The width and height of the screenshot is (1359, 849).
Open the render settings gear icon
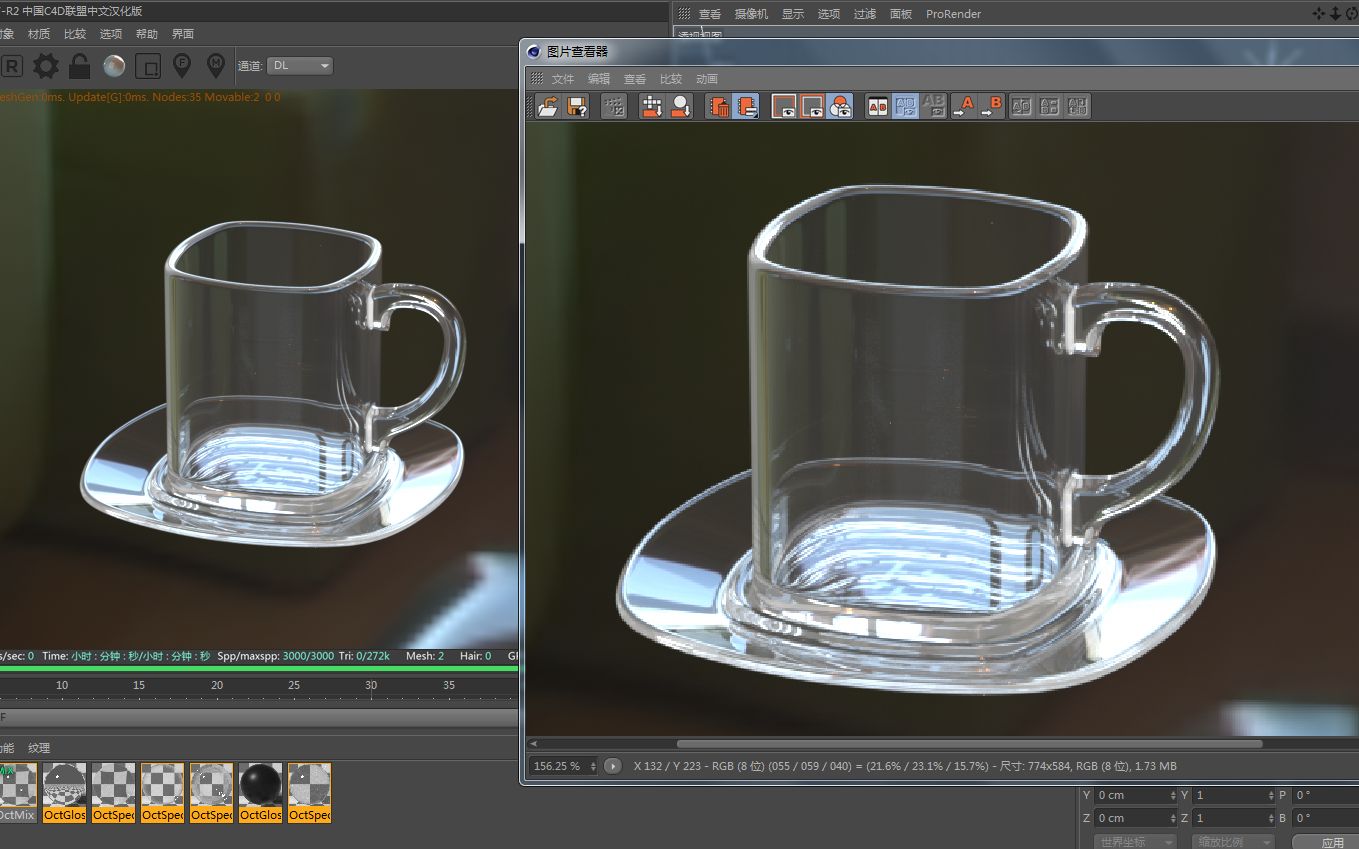tap(44, 65)
